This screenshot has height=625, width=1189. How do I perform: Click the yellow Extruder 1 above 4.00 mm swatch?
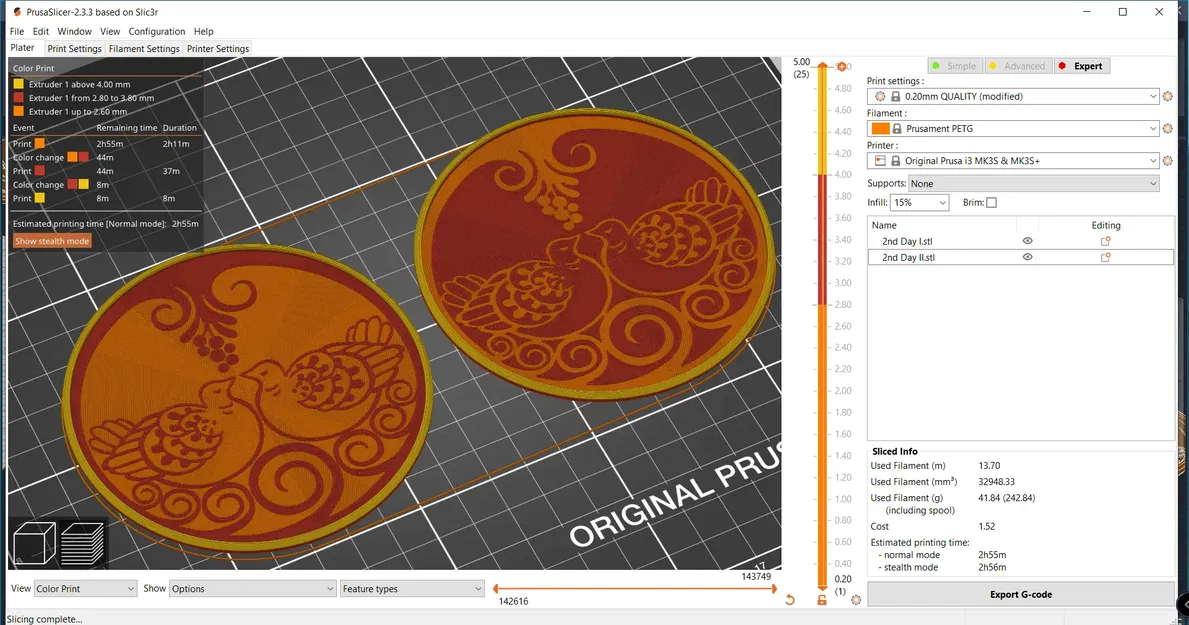tap(18, 84)
